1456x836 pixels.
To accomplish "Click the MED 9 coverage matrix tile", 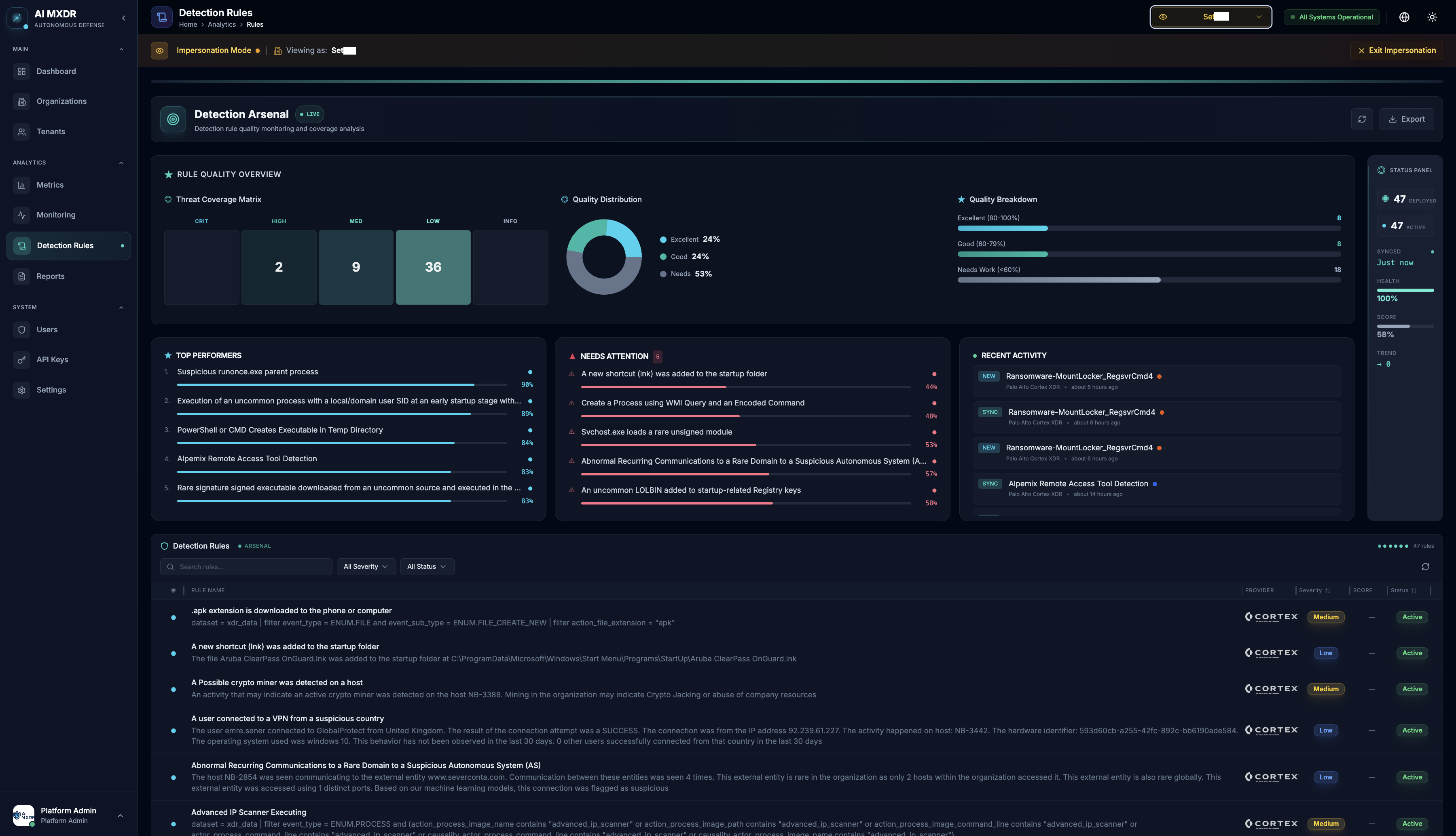I will pos(356,267).
